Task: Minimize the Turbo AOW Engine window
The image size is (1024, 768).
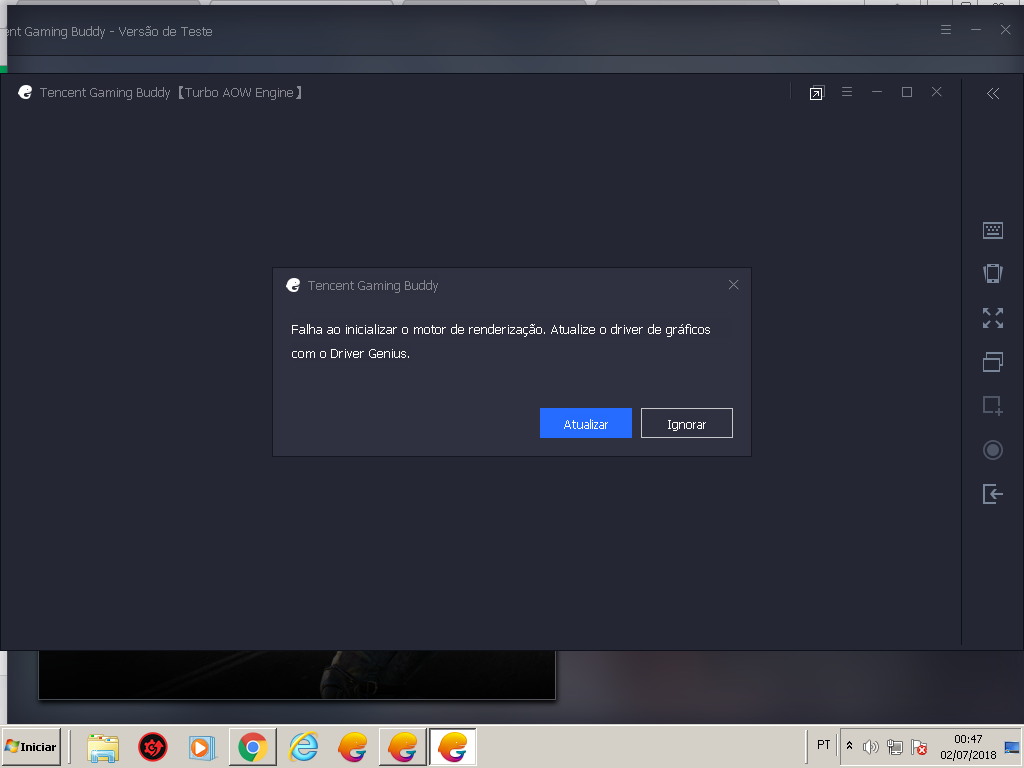Action: click(x=877, y=92)
